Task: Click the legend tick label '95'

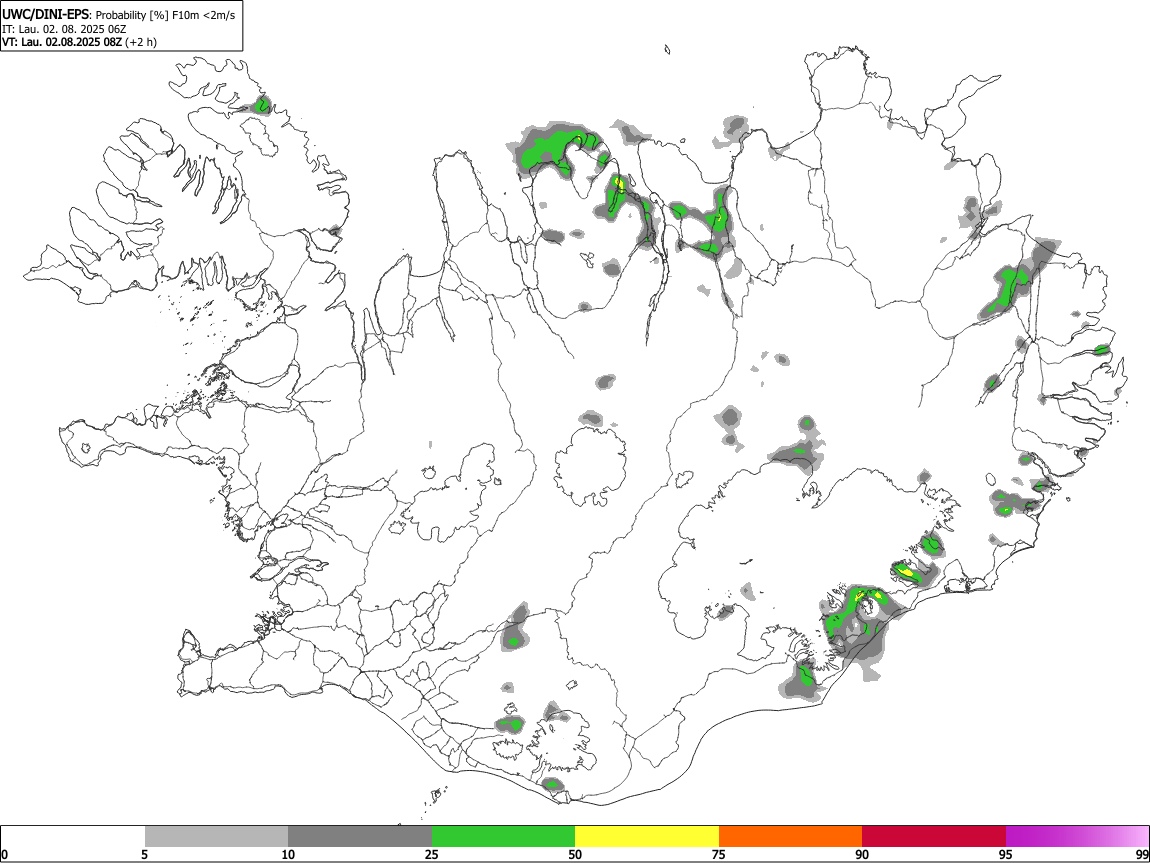Action: tap(1006, 855)
